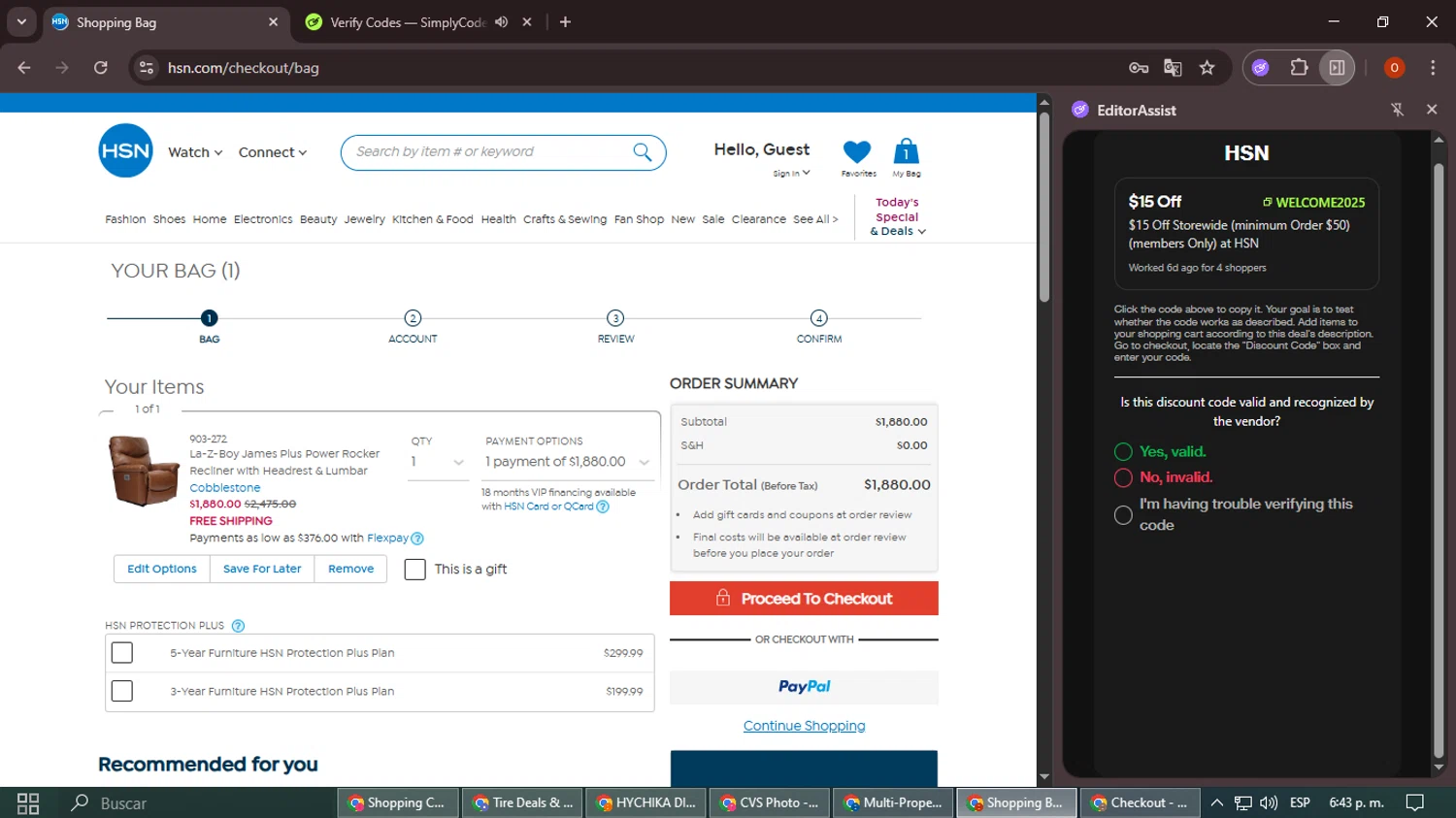Screen dimensions: 1456x818
Task: Click the Flexpay link
Action: pos(387,539)
